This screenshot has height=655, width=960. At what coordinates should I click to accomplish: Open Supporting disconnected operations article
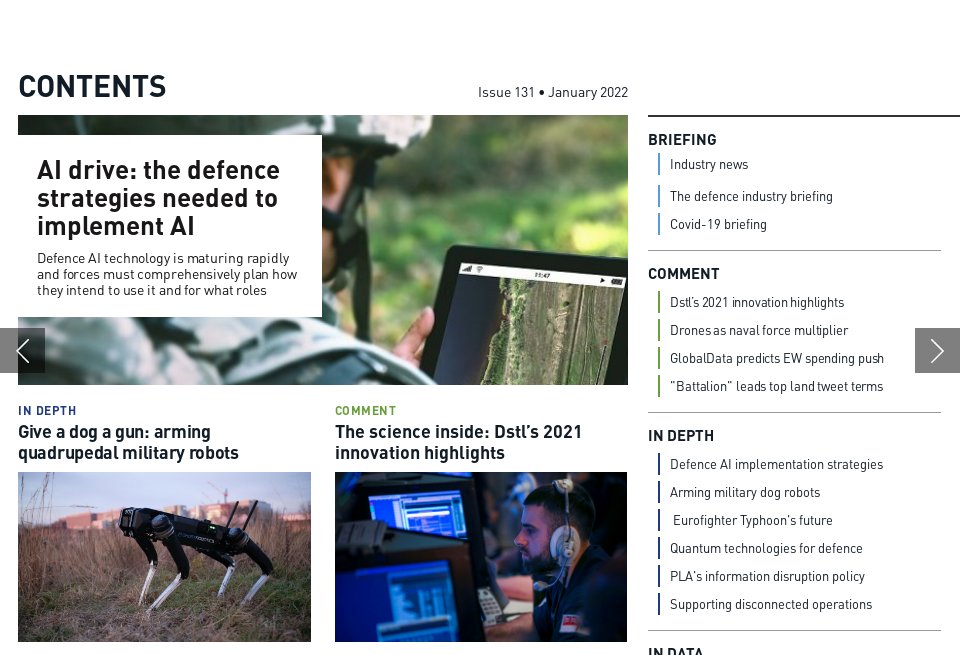click(x=771, y=604)
